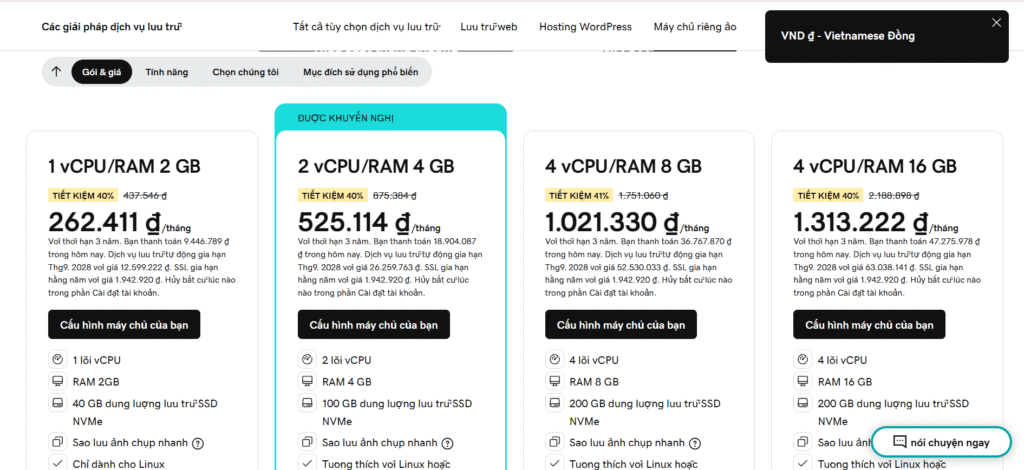
Task: Close the VND currency notification
Action: tap(996, 23)
